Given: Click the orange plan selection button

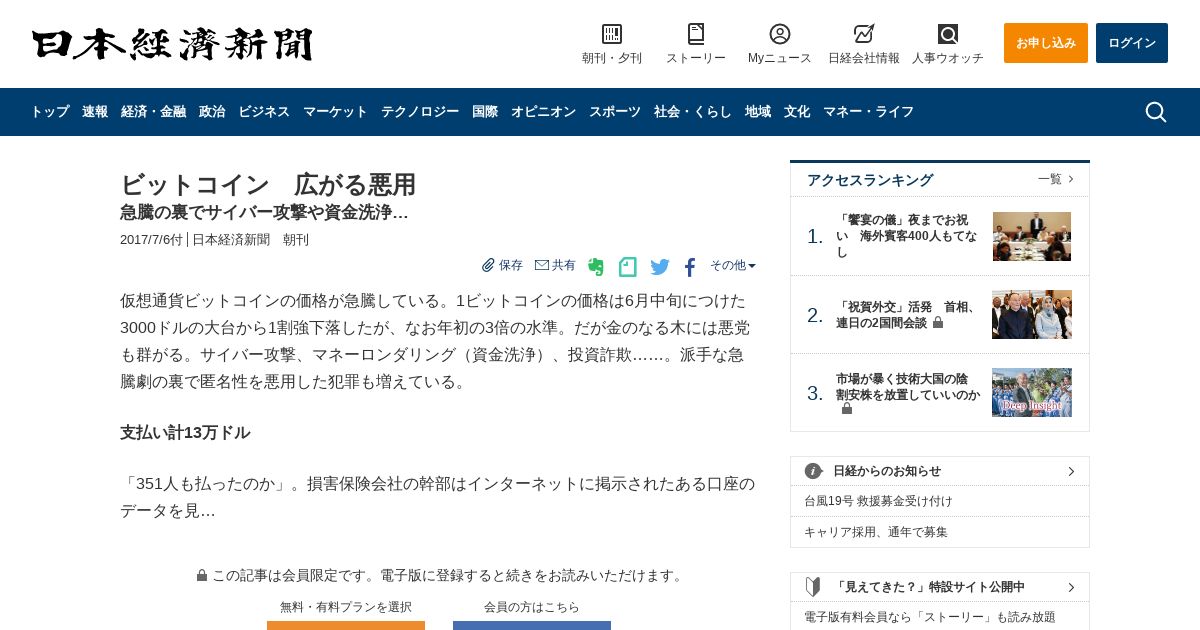Looking at the screenshot, I should 346,625.
